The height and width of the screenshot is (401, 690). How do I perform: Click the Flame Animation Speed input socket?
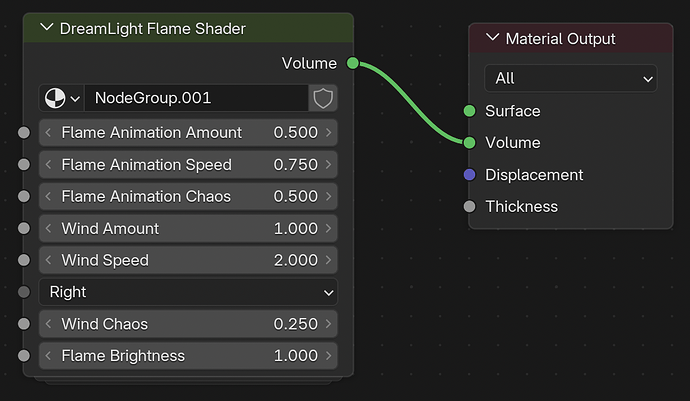pyautogui.click(x=24, y=165)
